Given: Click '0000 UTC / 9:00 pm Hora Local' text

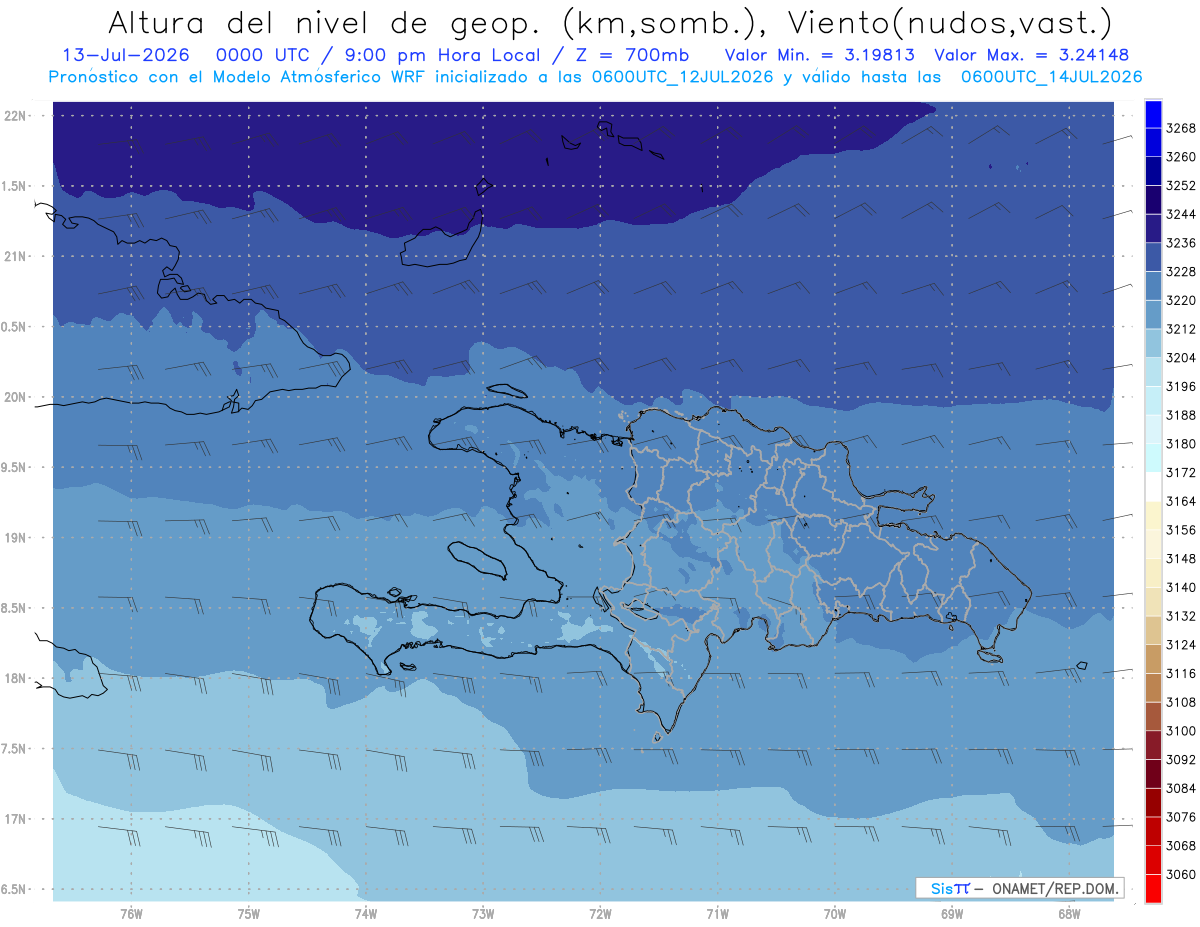Looking at the screenshot, I should tap(386, 56).
